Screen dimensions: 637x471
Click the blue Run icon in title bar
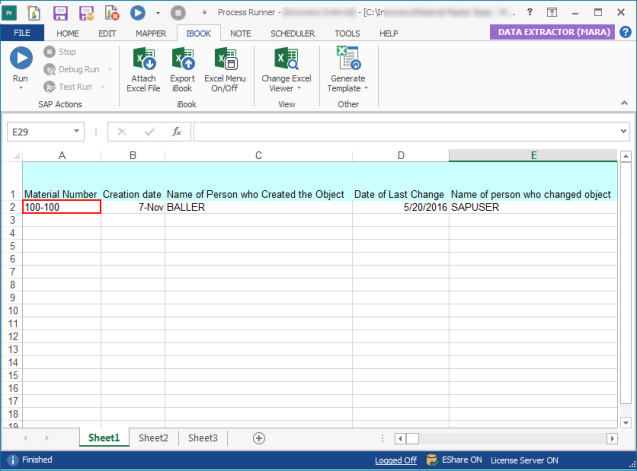(138, 13)
